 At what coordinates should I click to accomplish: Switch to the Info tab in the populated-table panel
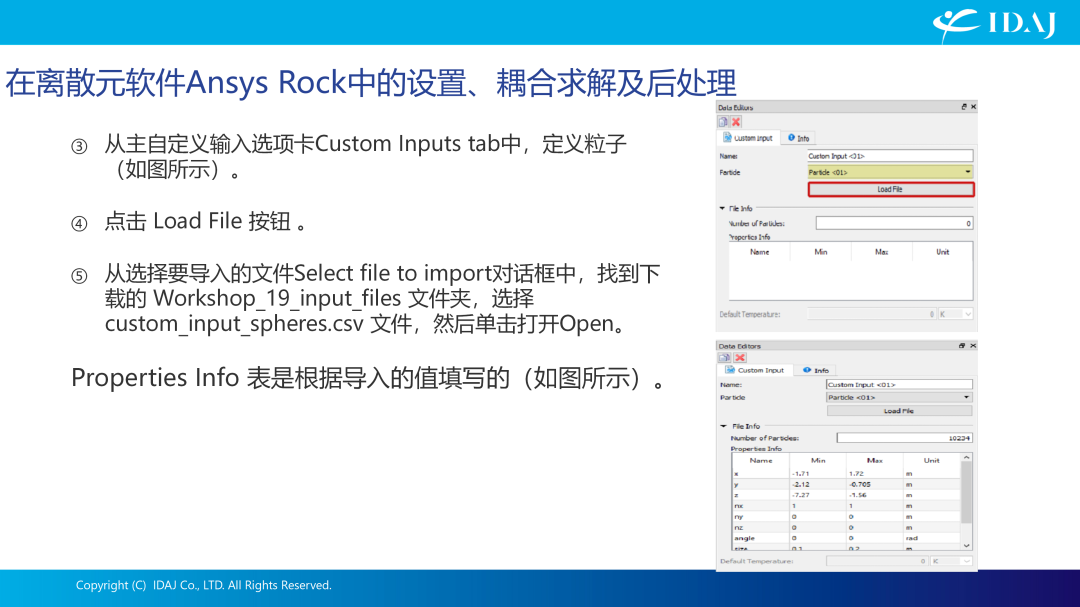click(x=816, y=370)
